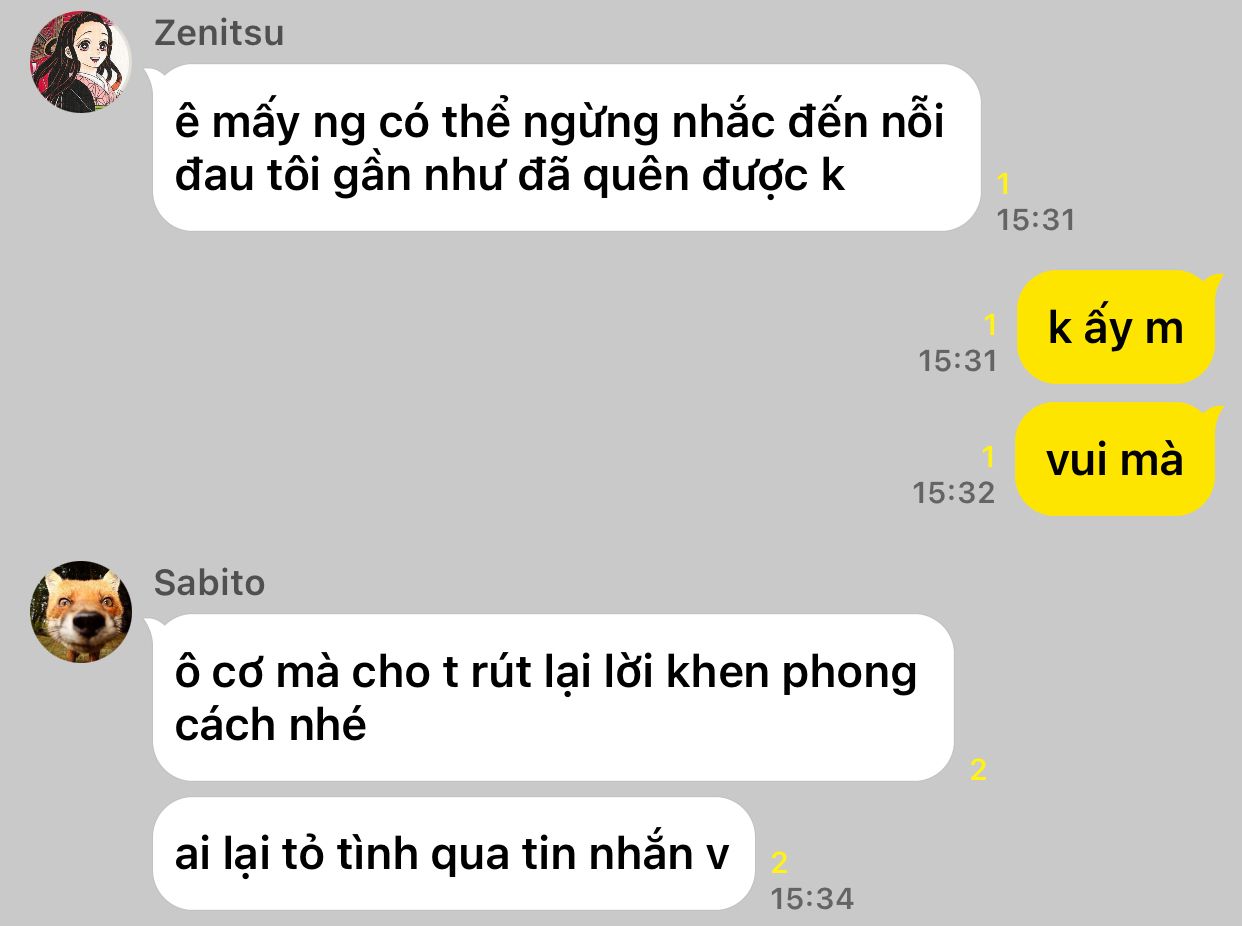The width and height of the screenshot is (1242, 926).
Task: Click read count beside "cách nhé" bubble
Action: pyautogui.click(x=978, y=769)
